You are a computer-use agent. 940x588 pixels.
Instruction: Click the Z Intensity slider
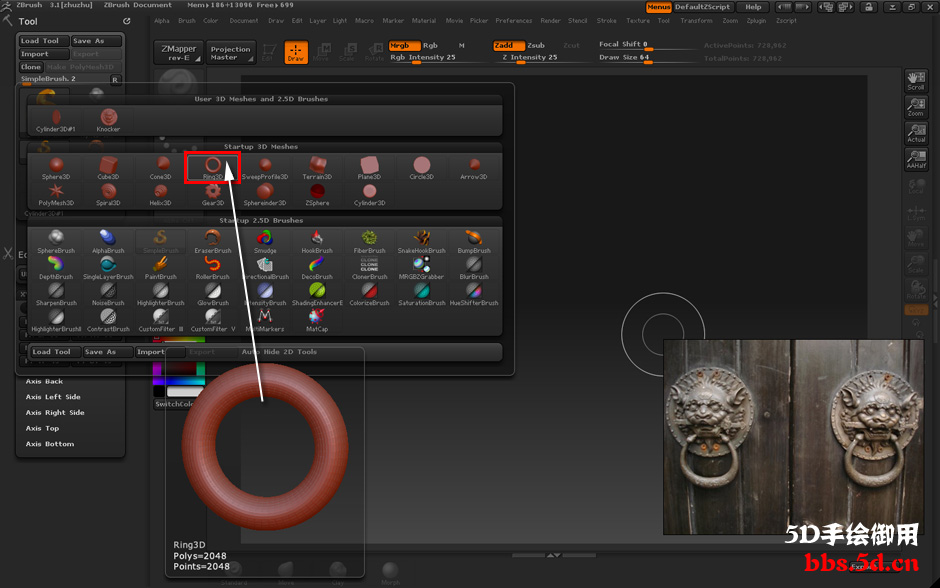(530, 58)
